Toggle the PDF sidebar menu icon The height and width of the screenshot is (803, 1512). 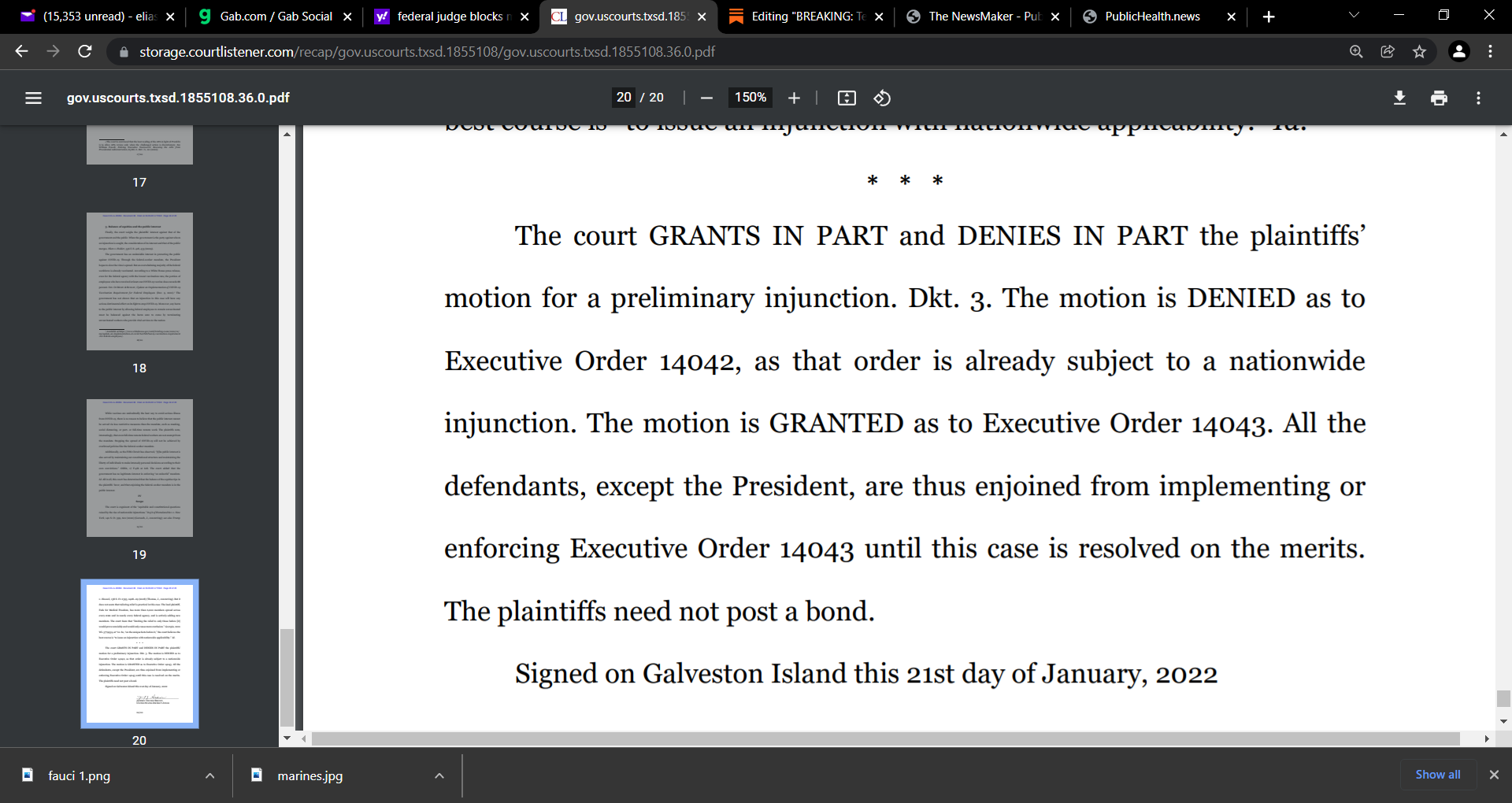click(x=33, y=98)
